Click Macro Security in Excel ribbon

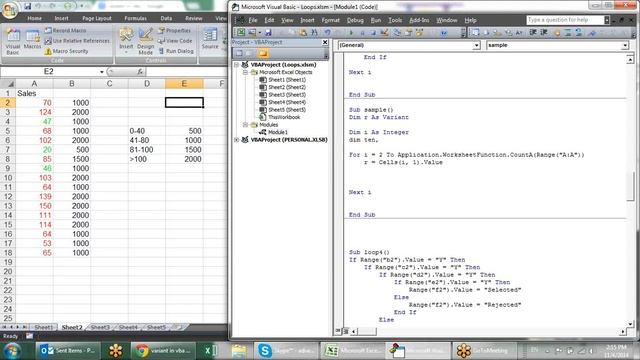coord(66,51)
